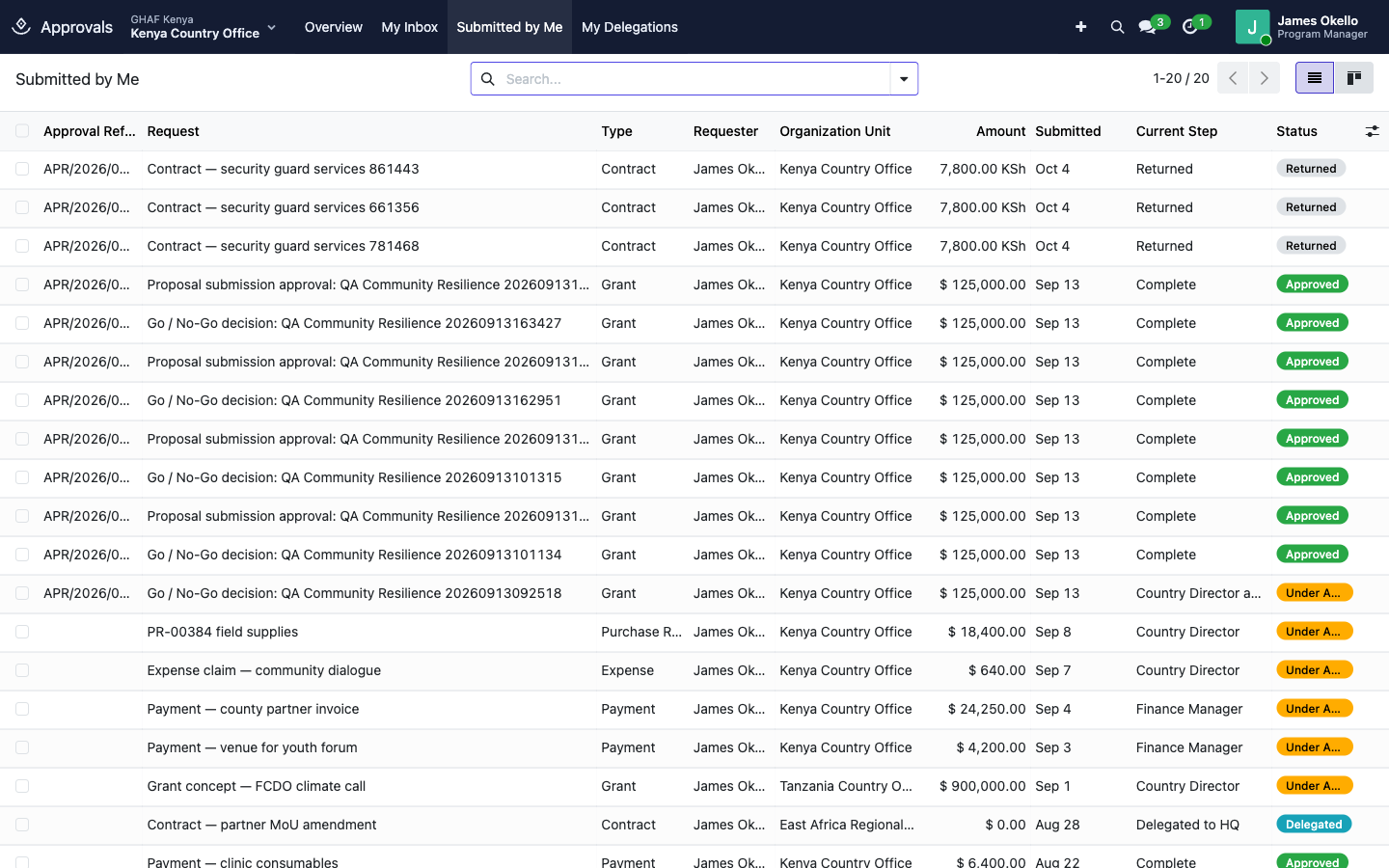Open My Delegations

click(630, 27)
